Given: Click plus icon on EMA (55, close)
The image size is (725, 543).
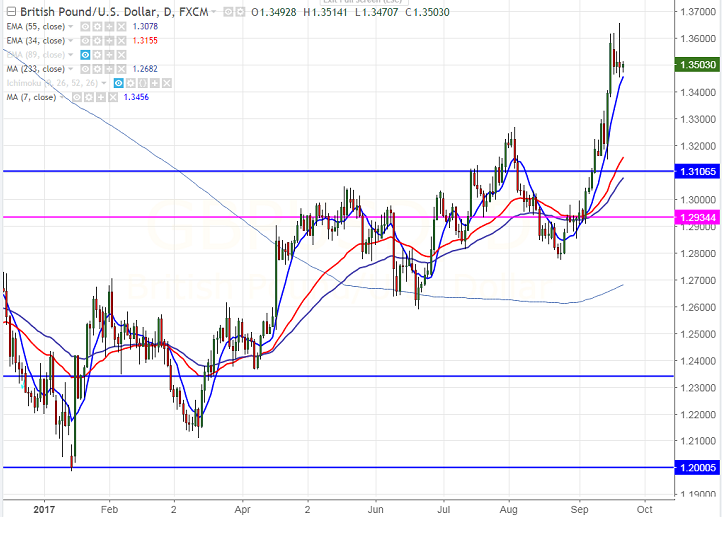Looking at the screenshot, I should (109, 27).
